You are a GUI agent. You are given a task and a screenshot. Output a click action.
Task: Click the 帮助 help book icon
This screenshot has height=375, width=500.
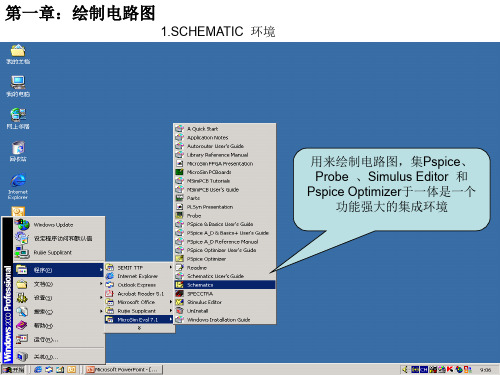(22, 325)
